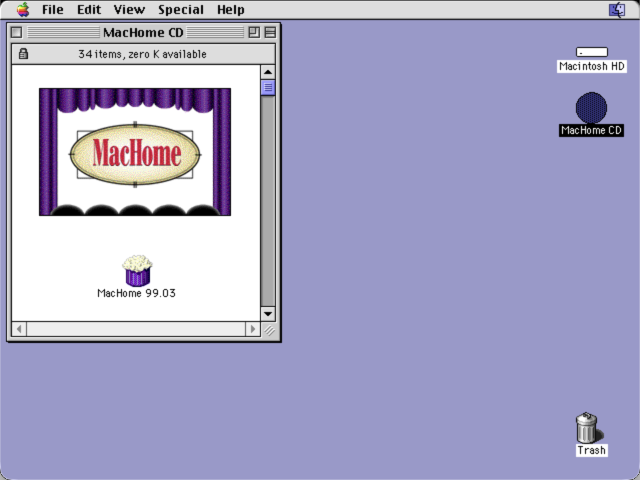Click the window resize grip corner
The width and height of the screenshot is (640, 480).
(269, 329)
